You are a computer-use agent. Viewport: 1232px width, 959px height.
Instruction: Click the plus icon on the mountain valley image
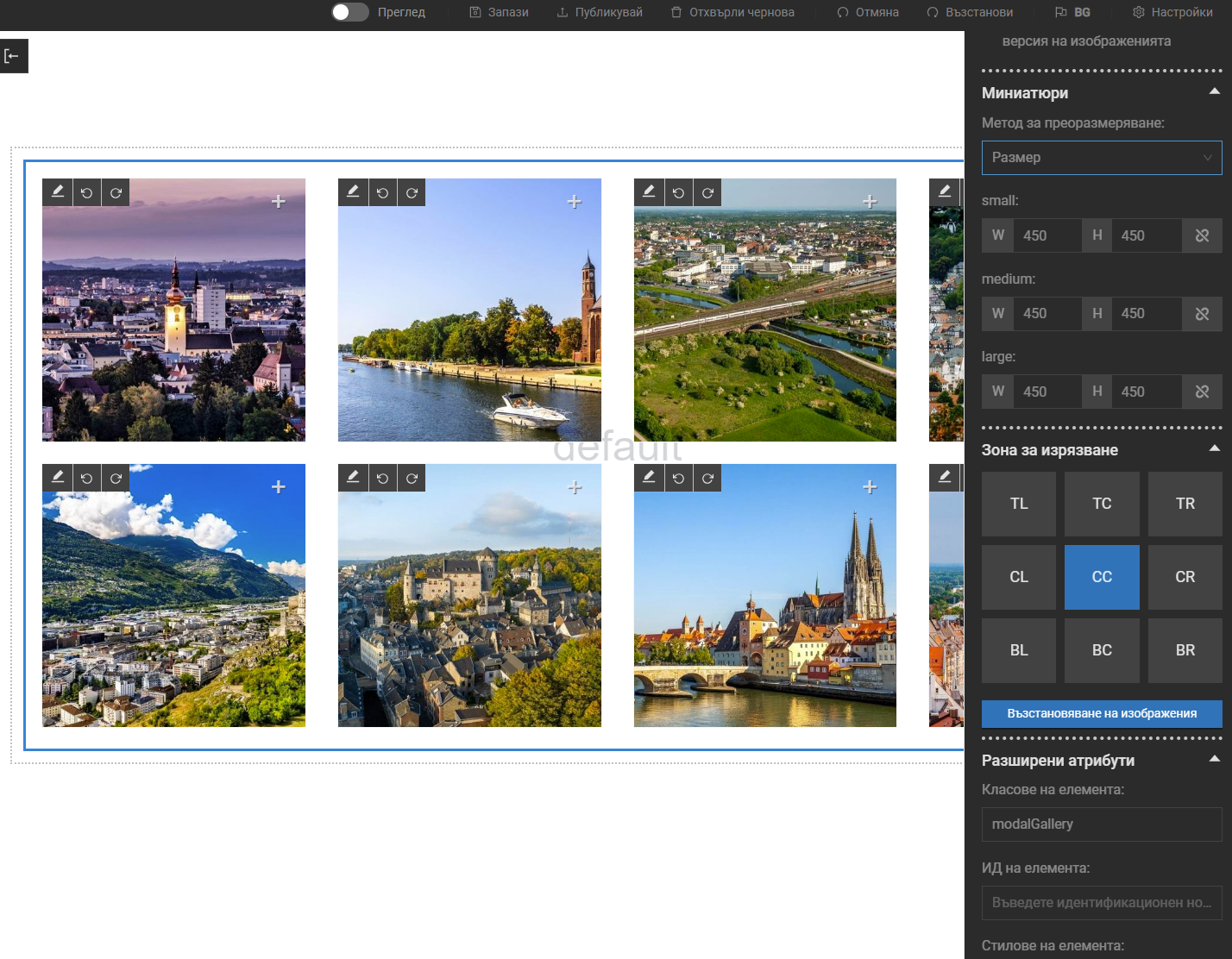point(279,487)
